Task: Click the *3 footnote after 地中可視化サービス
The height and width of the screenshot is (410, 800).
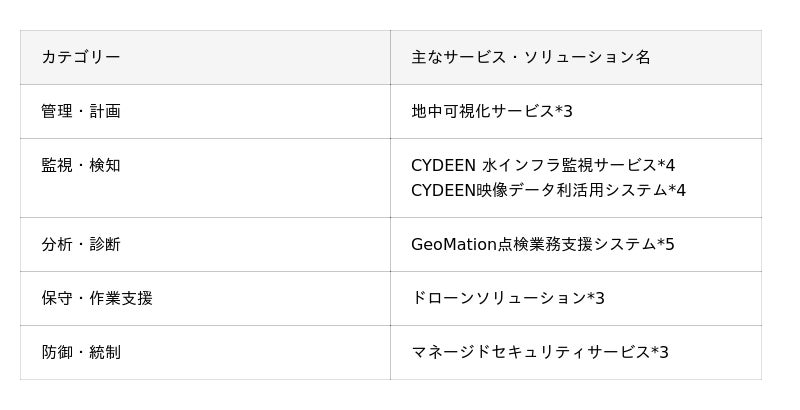Action: (564, 111)
